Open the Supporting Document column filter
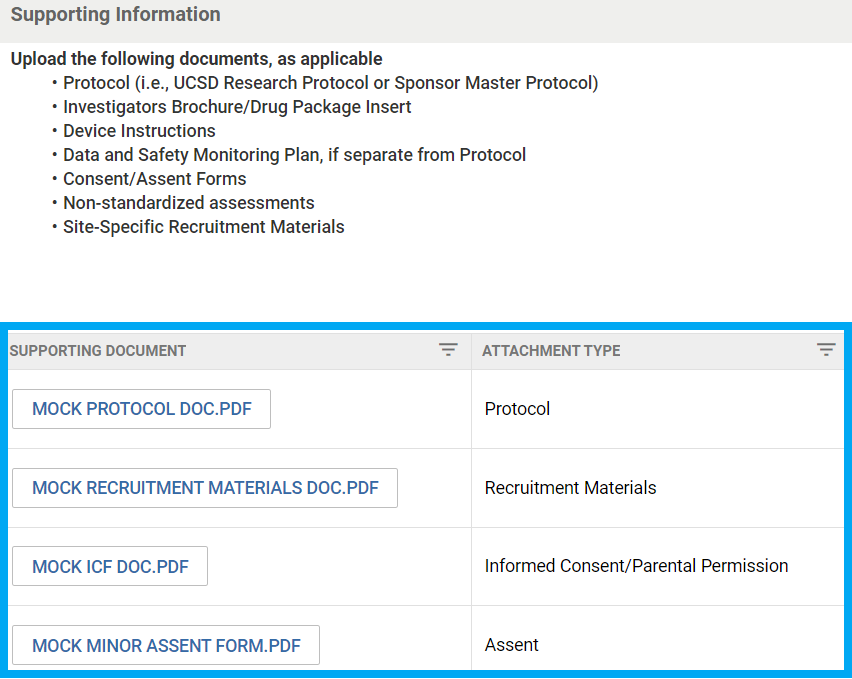The height and width of the screenshot is (679, 852). point(448,350)
